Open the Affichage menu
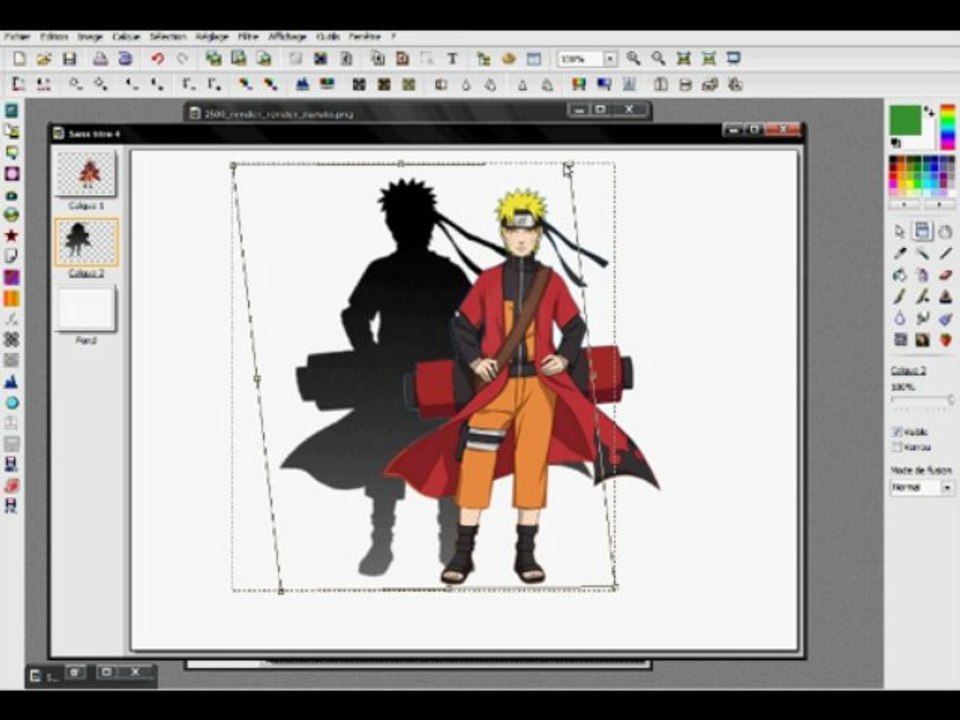Viewport: 960px width, 720px height. (x=287, y=37)
